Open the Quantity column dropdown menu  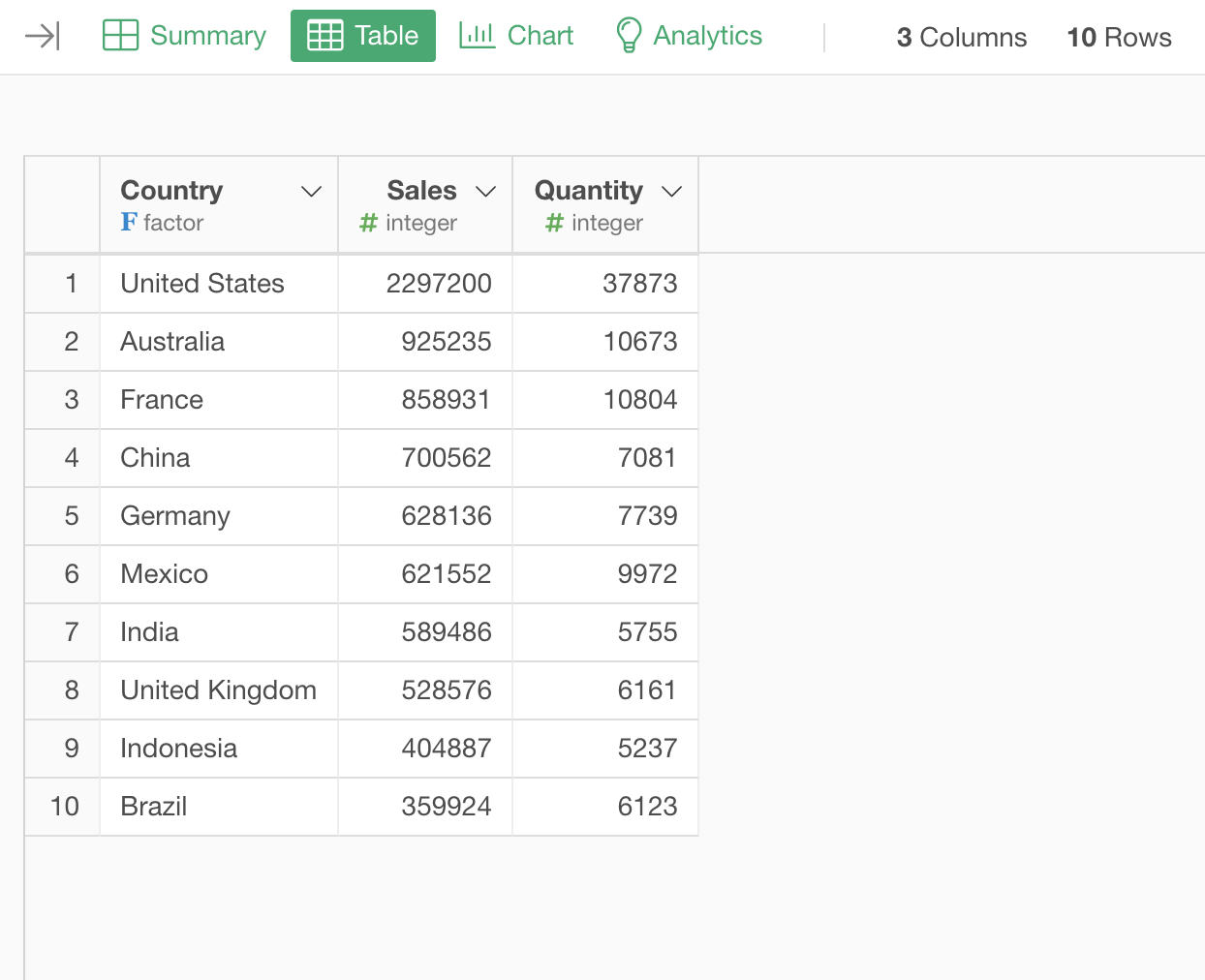pyautogui.click(x=672, y=191)
